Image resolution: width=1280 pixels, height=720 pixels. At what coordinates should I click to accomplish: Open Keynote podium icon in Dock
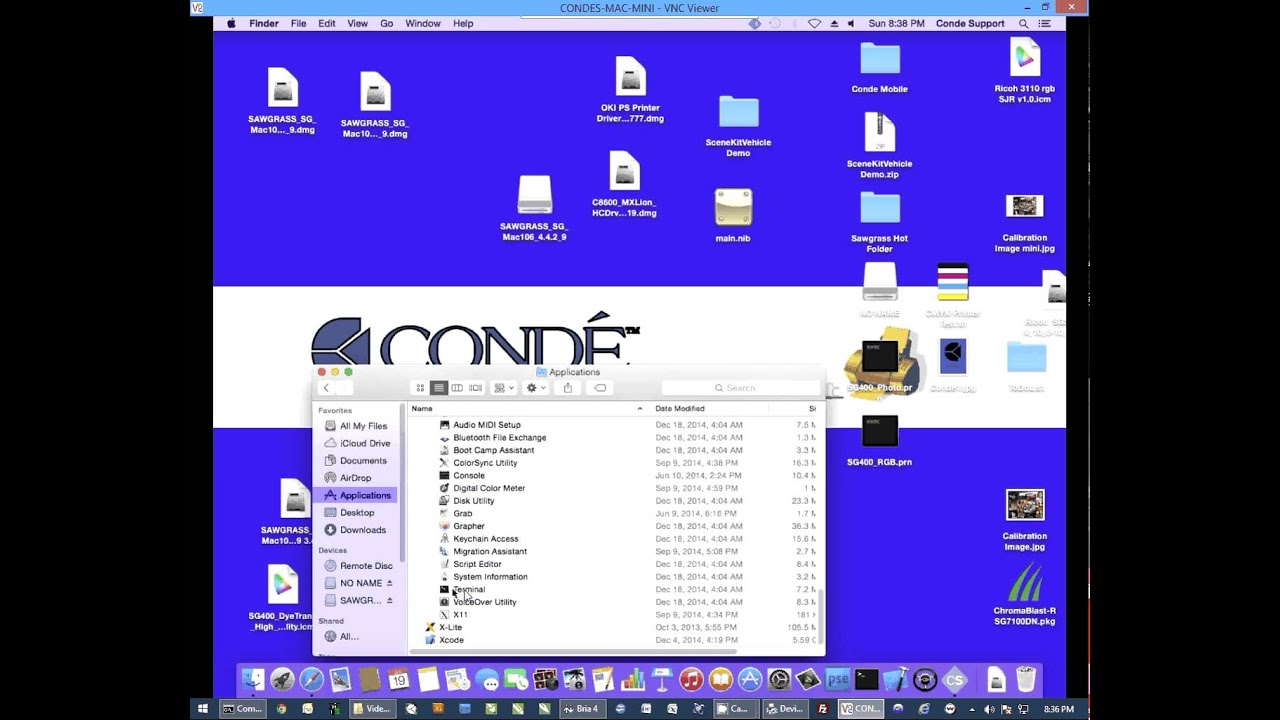tap(661, 680)
